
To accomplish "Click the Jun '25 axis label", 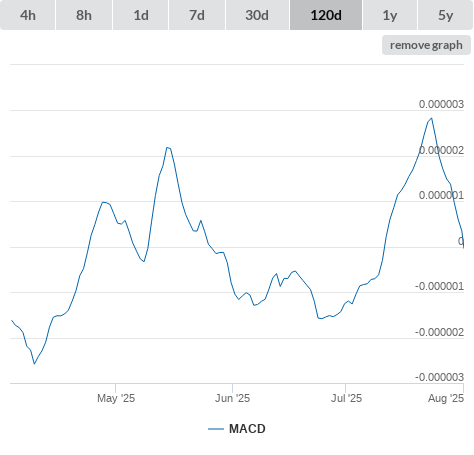I will pos(232,398).
